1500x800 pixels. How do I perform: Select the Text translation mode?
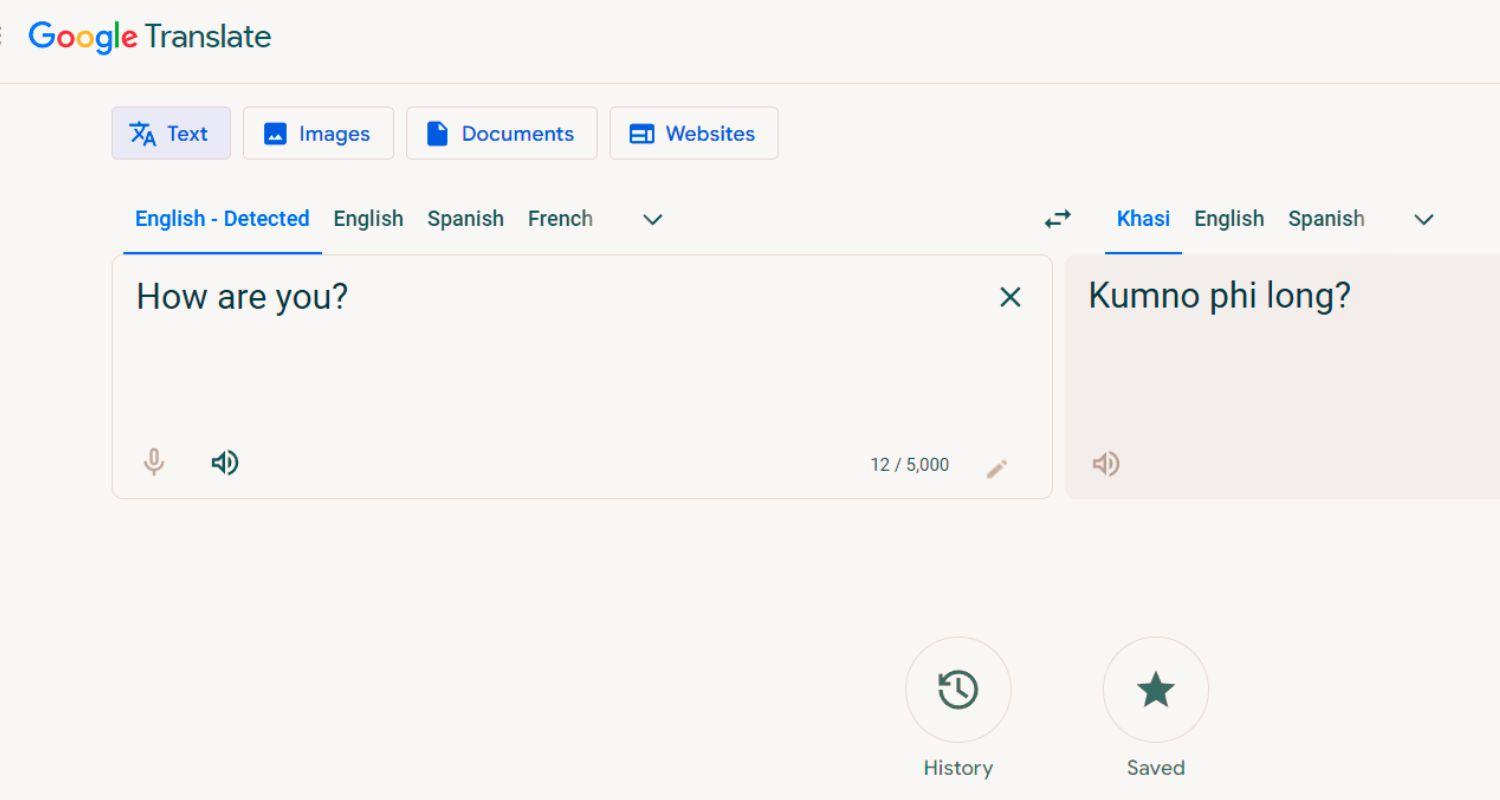tap(171, 134)
